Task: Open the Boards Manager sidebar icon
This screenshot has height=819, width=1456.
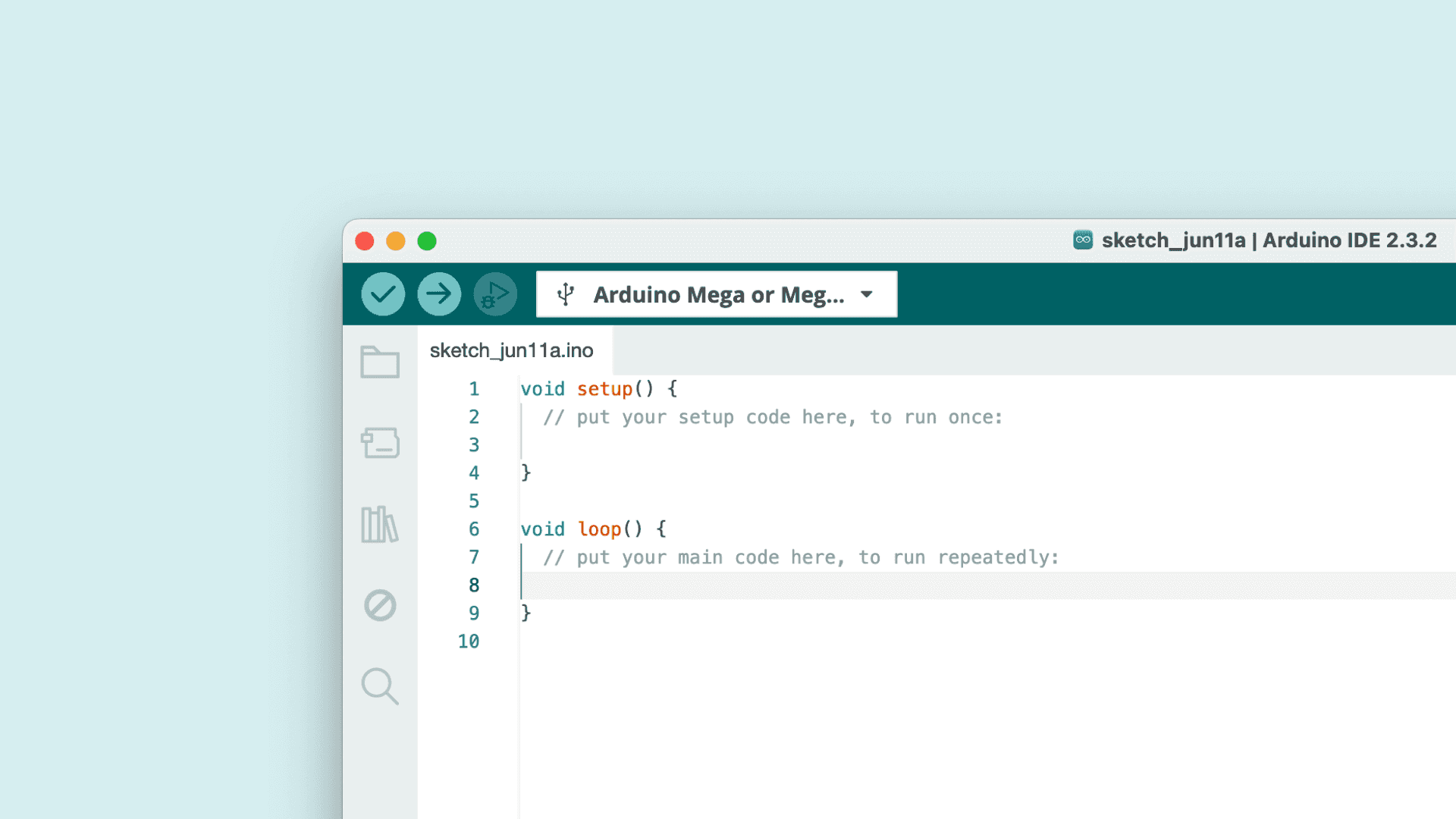Action: [380, 443]
